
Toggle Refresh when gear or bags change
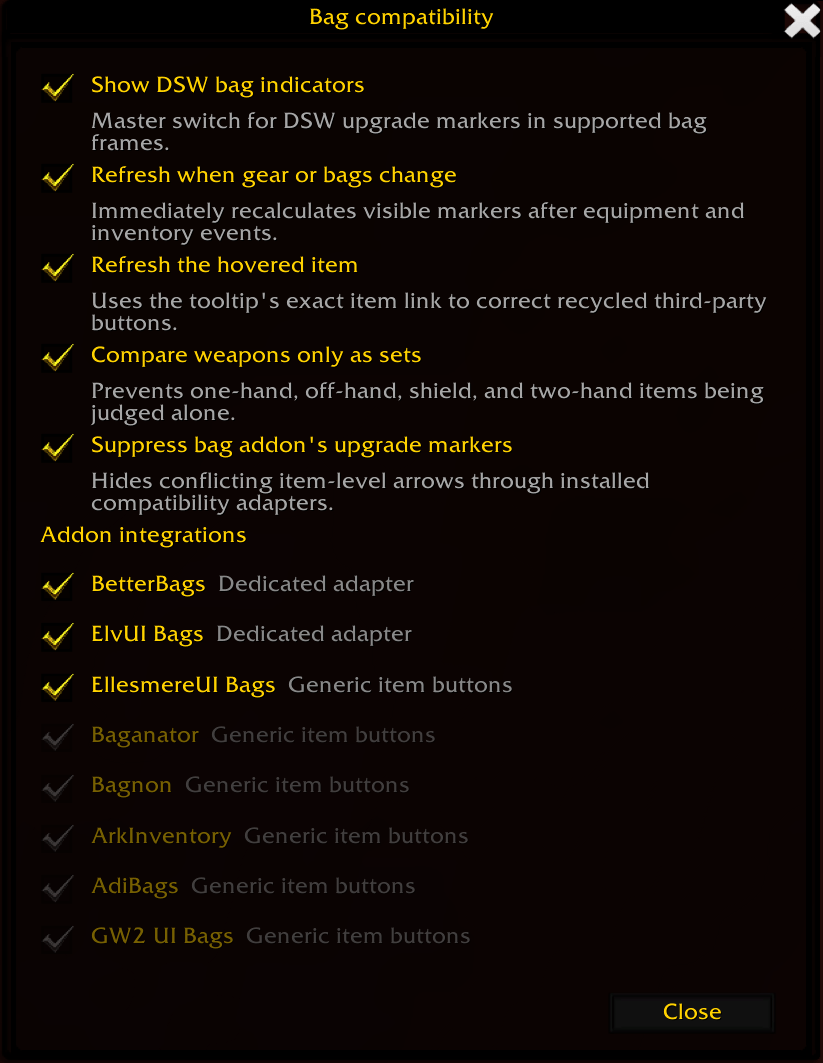[58, 177]
